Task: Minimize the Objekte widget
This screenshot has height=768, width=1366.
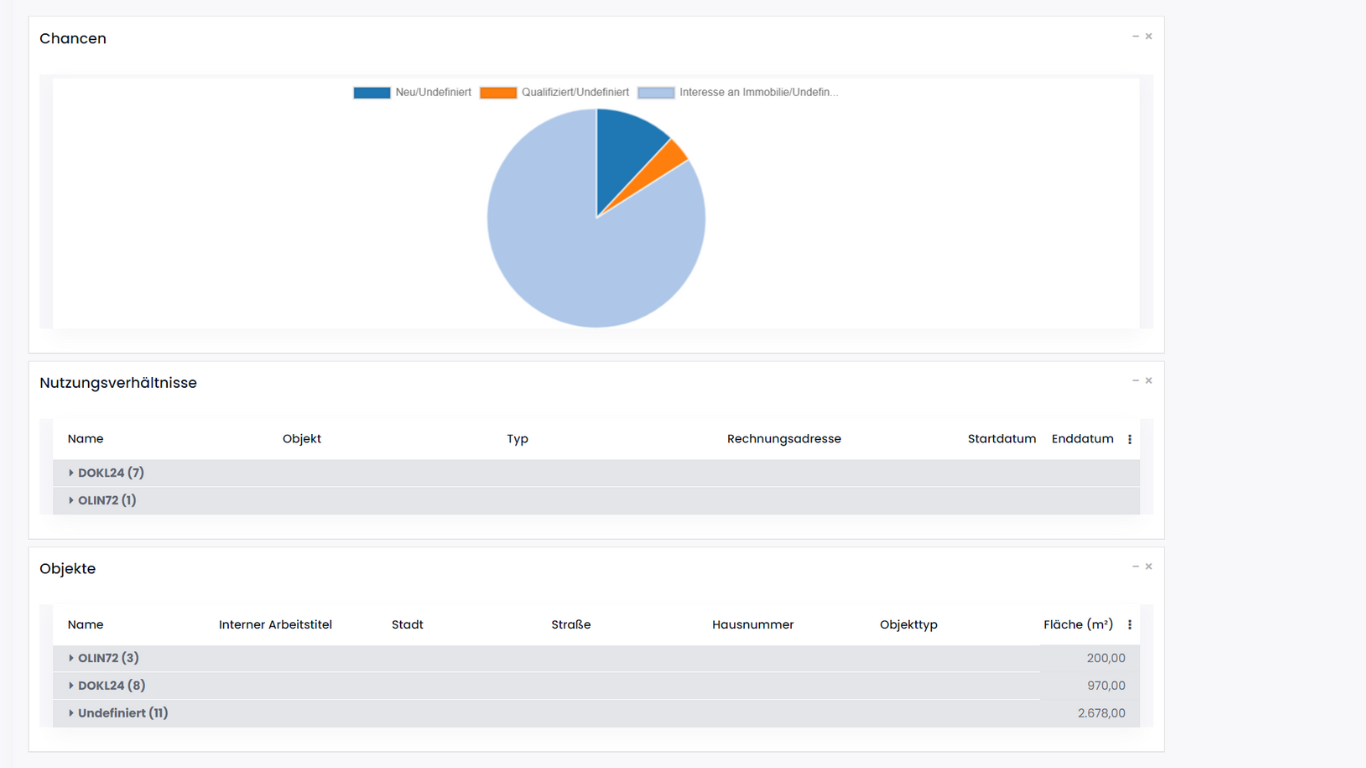Action: pos(1134,565)
